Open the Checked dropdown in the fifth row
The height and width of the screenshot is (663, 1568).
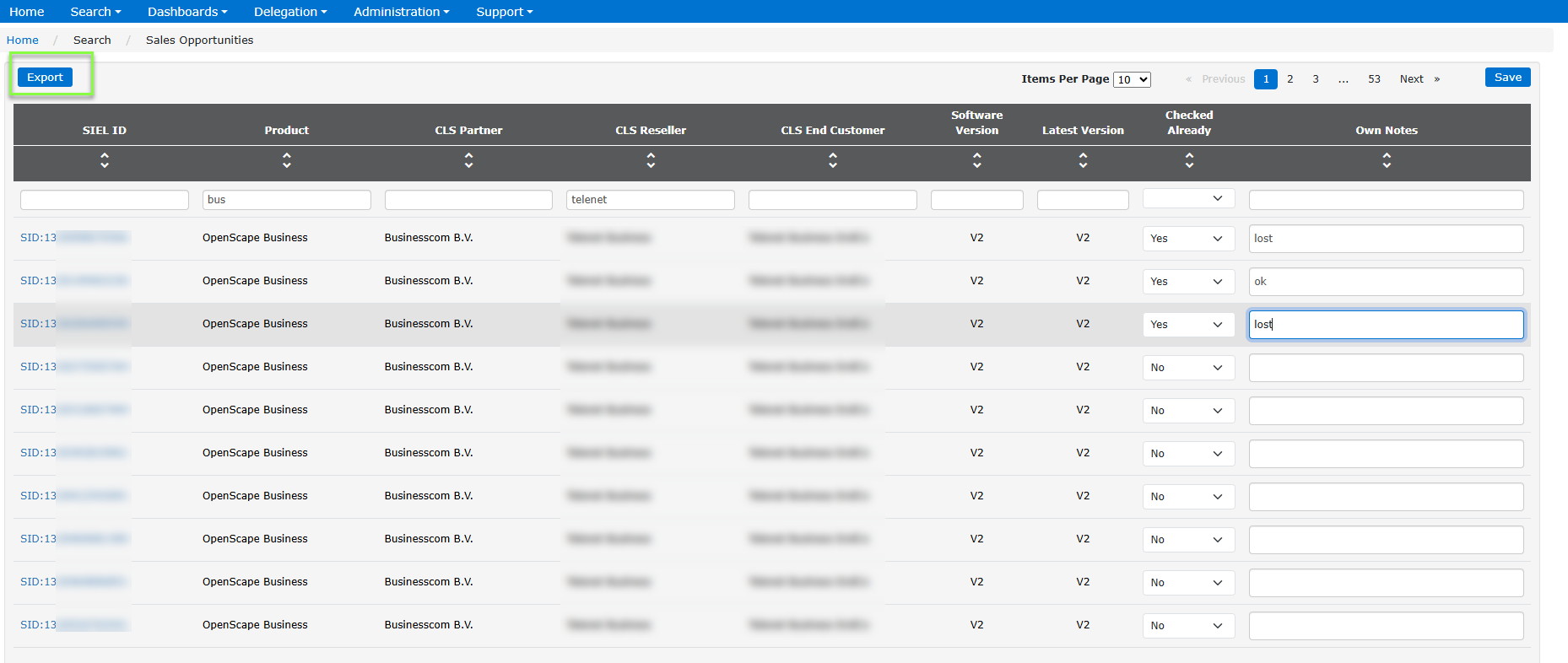click(x=1188, y=411)
